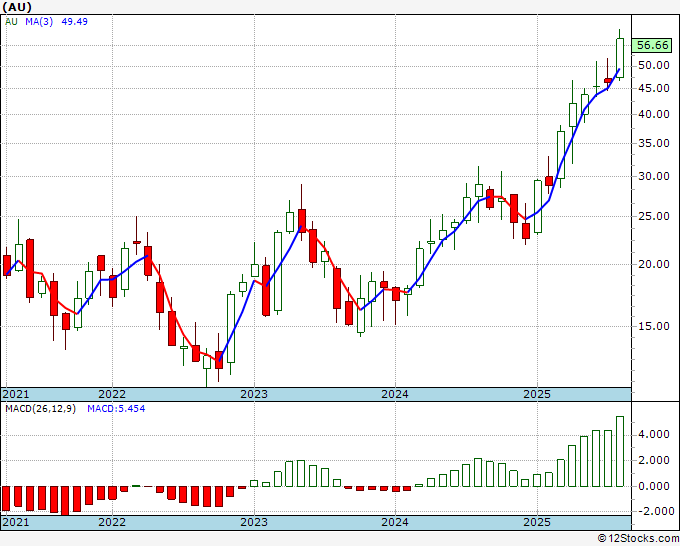Click the 0.000 MACD axis label
The height and width of the screenshot is (546, 680).
654,486
